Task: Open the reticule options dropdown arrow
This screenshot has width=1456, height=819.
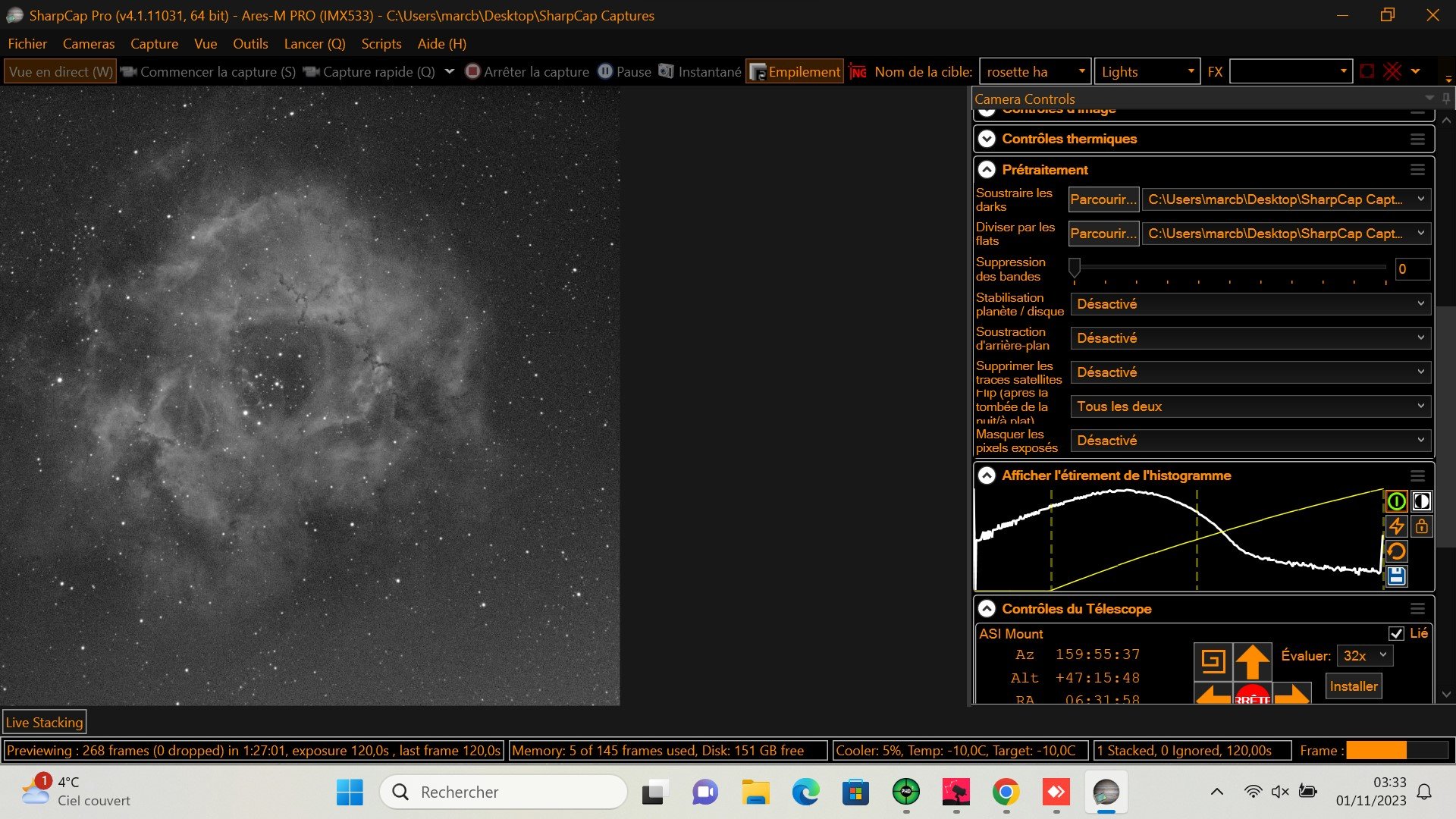Action: pos(1415,72)
